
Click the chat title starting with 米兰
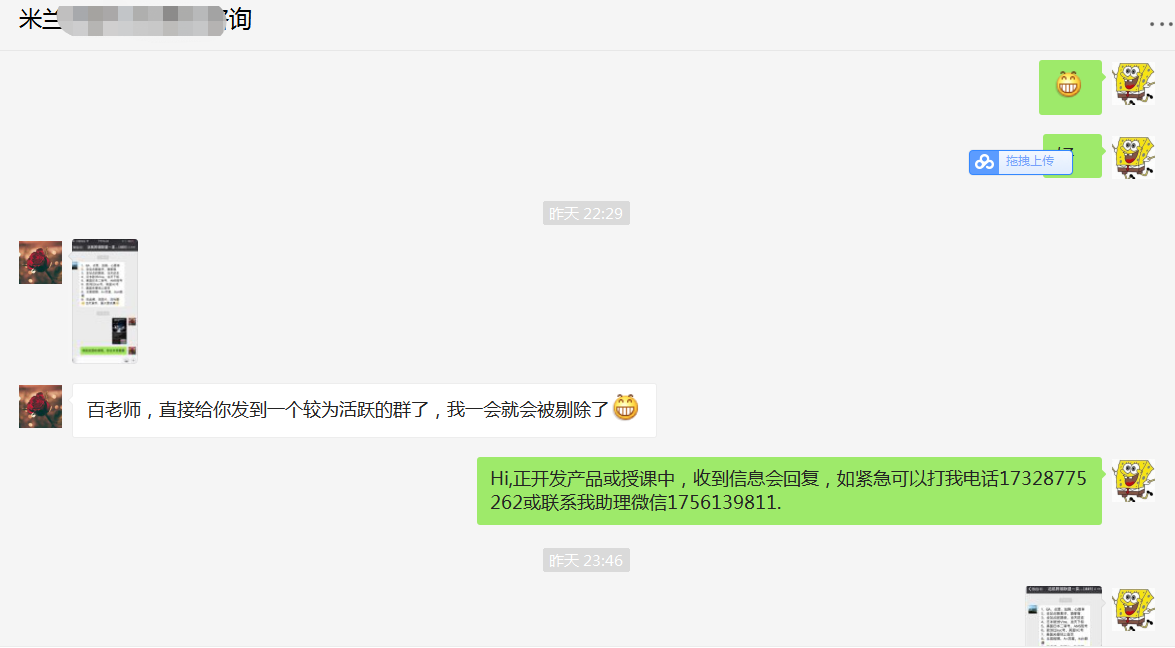click(135, 19)
